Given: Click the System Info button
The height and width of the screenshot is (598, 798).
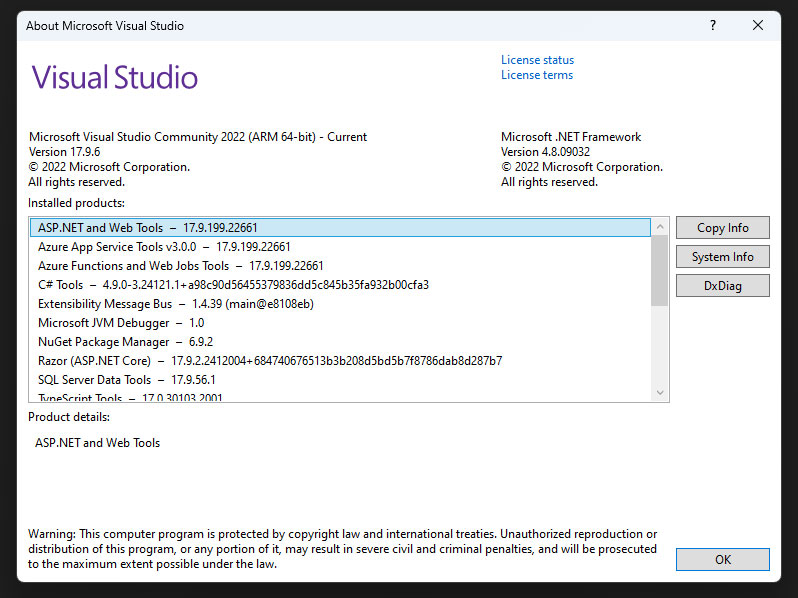Looking at the screenshot, I should coord(723,257).
